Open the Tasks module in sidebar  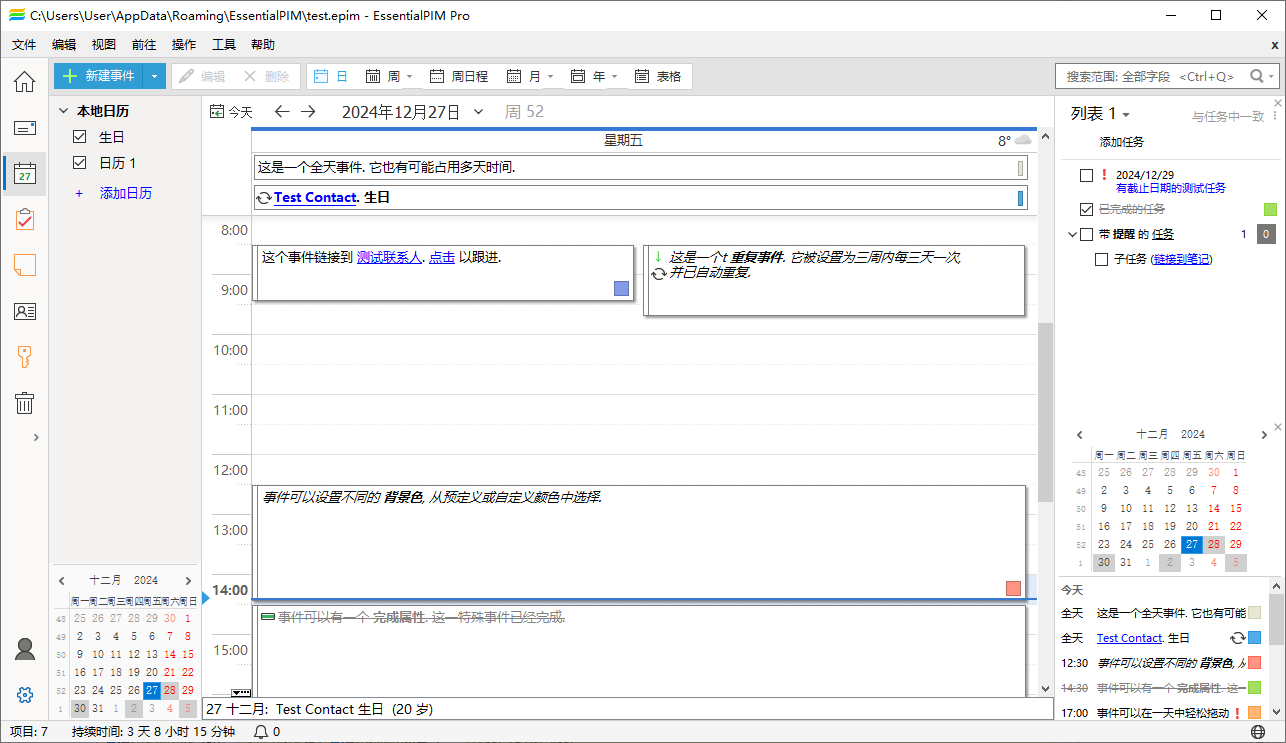click(x=24, y=220)
